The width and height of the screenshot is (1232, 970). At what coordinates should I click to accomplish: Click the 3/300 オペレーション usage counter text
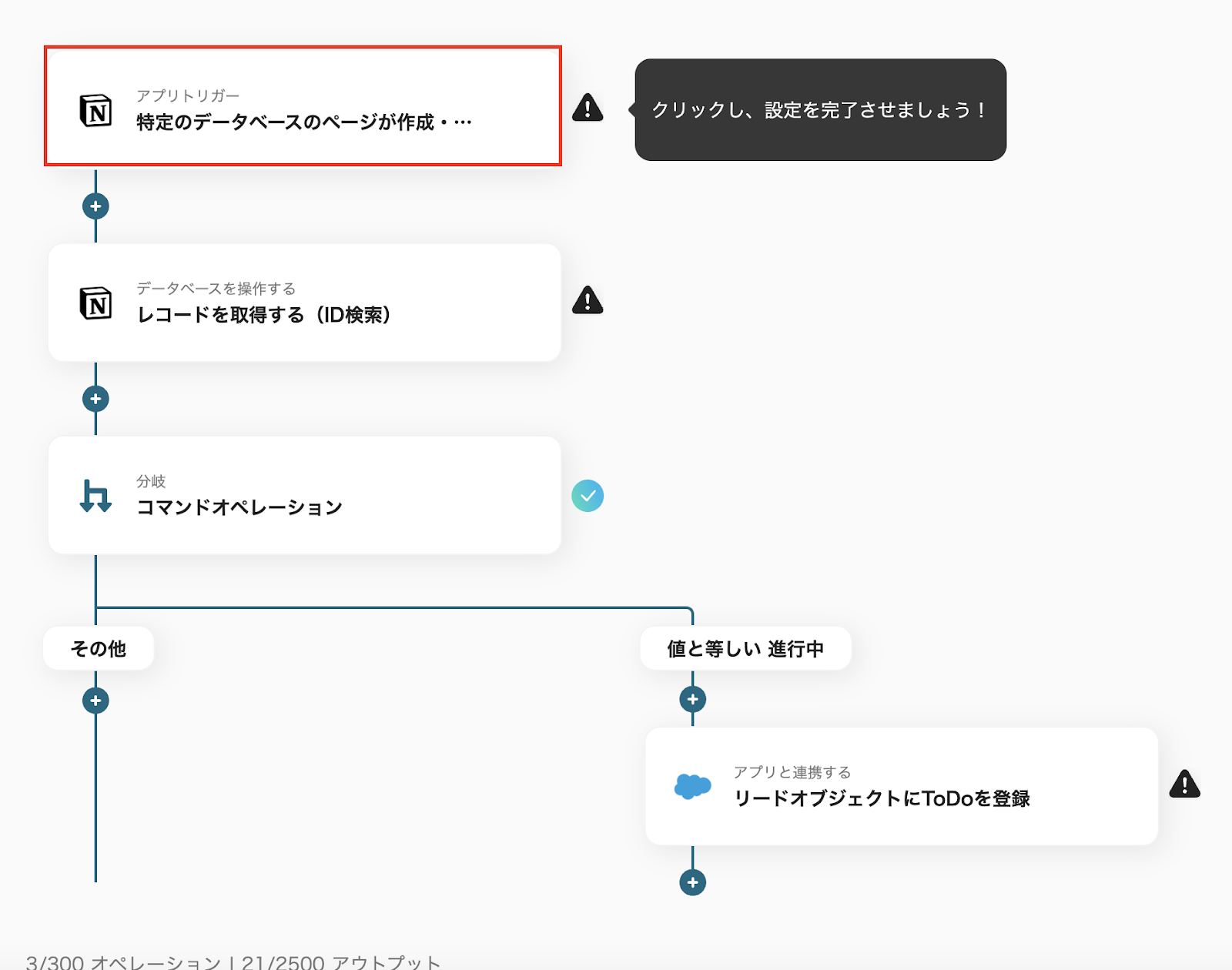point(123,962)
